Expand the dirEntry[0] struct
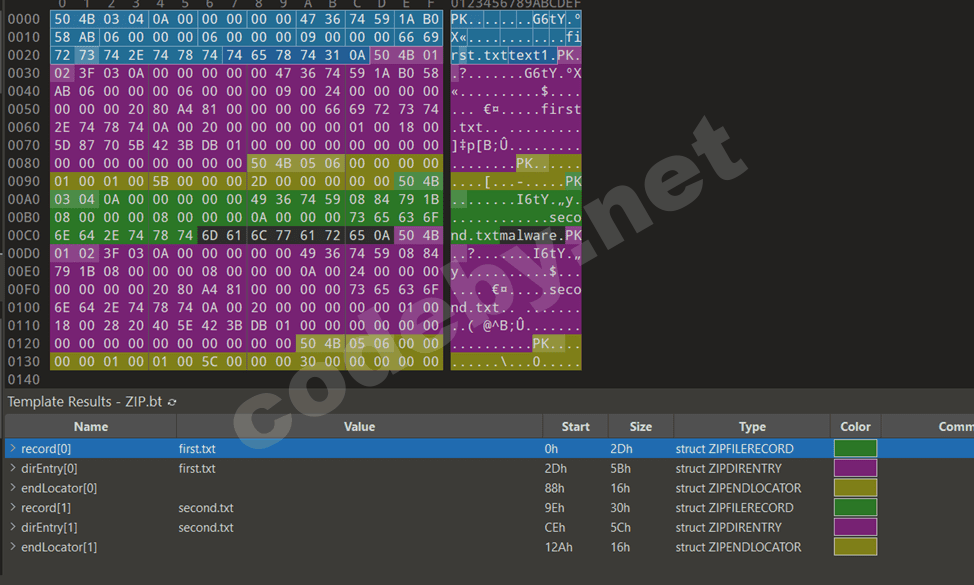Image resolution: width=974 pixels, height=585 pixels. (x=13, y=468)
